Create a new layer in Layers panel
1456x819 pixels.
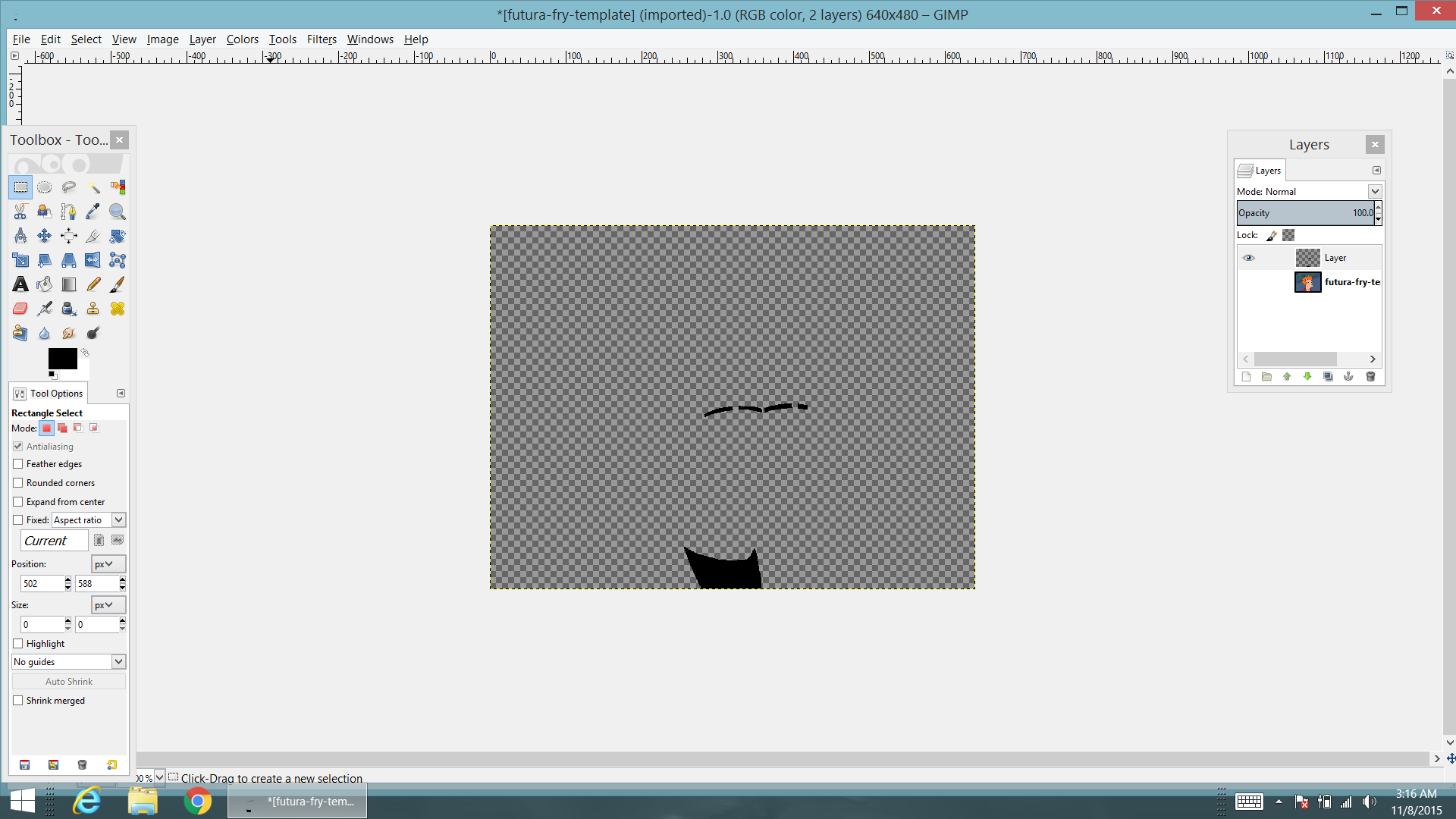pyautogui.click(x=1246, y=377)
